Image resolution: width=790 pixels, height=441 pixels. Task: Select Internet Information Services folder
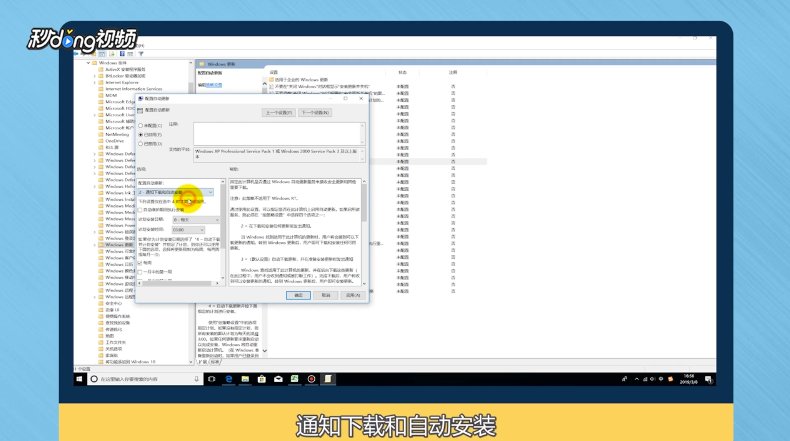(134, 89)
